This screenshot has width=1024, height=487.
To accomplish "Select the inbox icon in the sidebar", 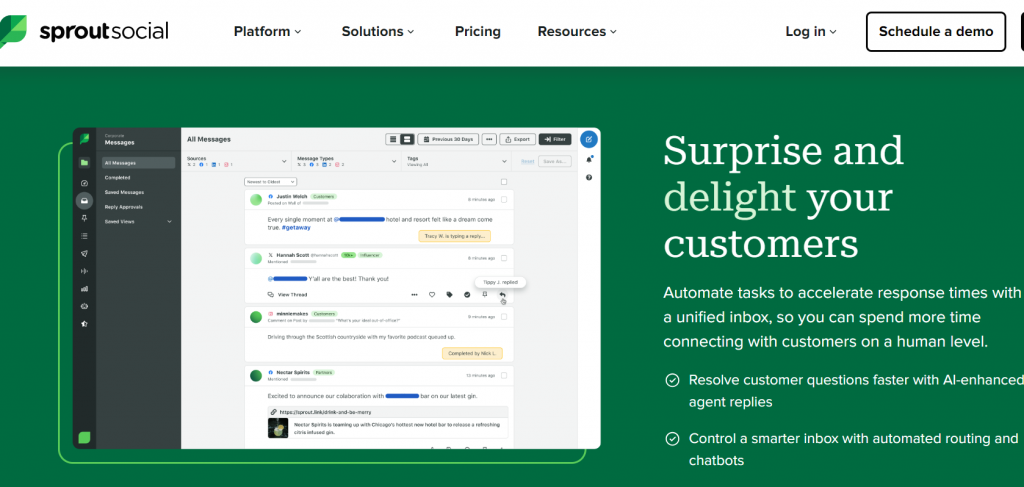I will tap(84, 201).
